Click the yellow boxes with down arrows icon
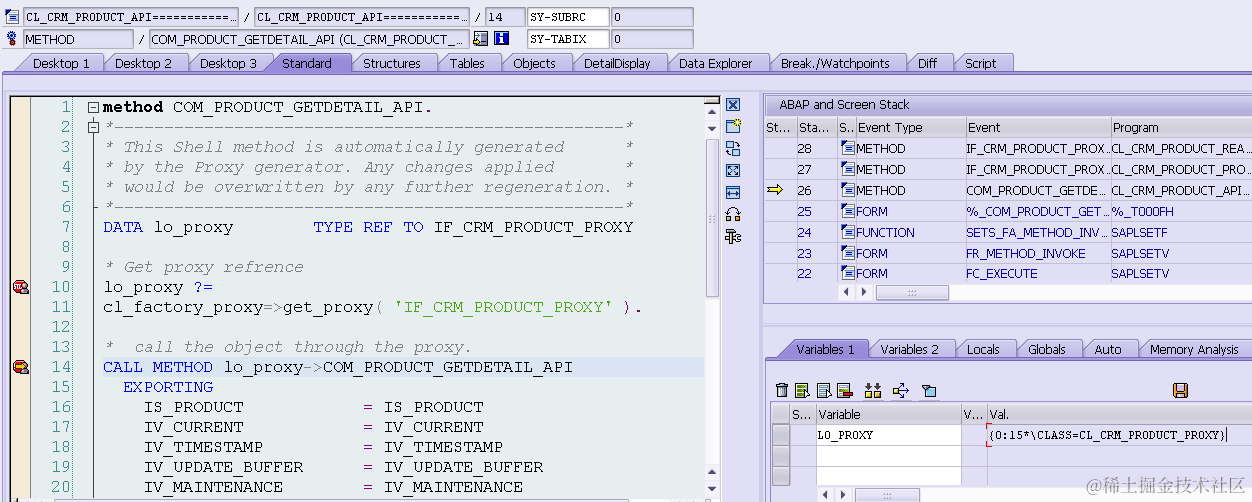Image resolution: width=1252 pixels, height=502 pixels. click(873, 390)
